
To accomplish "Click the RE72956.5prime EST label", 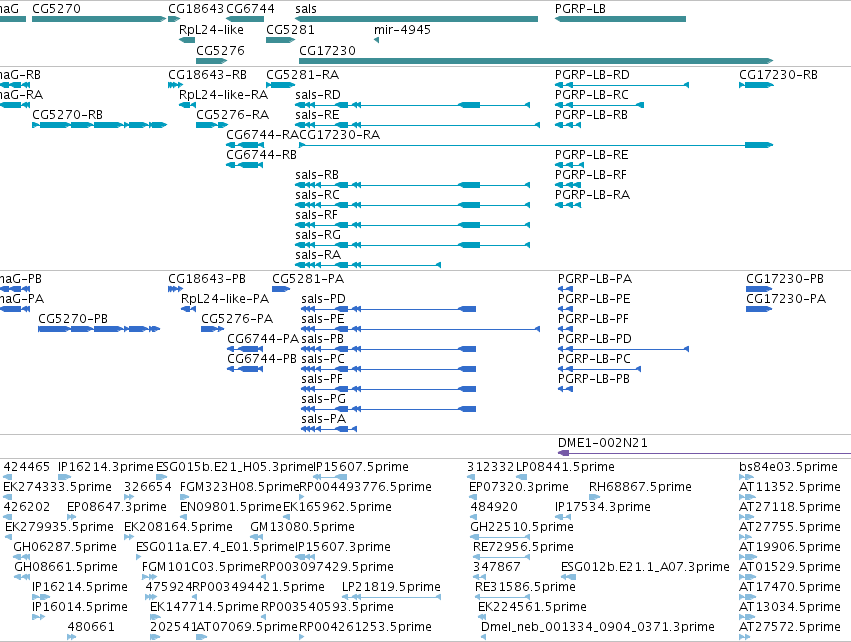I will coord(523,546).
